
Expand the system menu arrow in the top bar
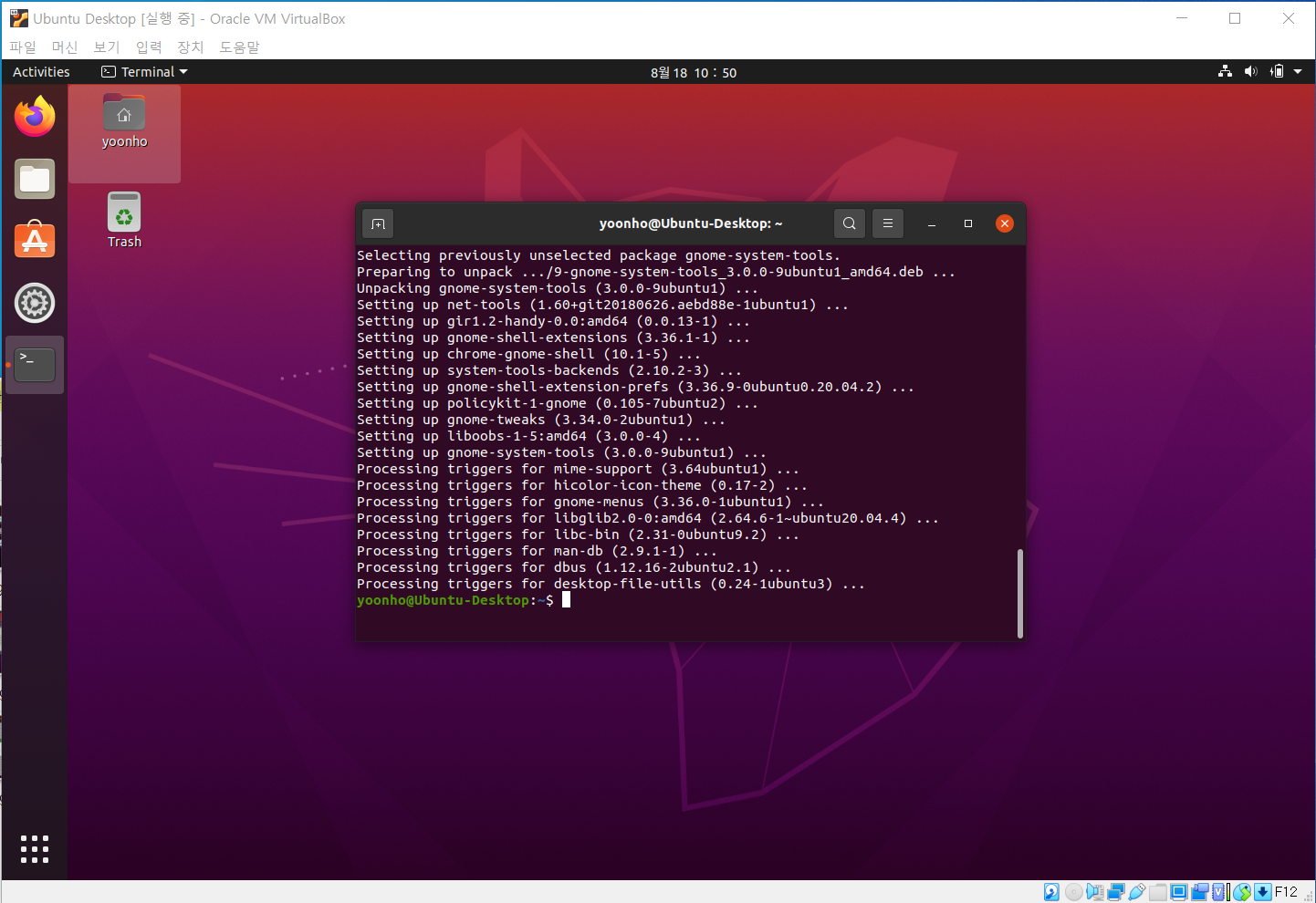tap(1298, 72)
